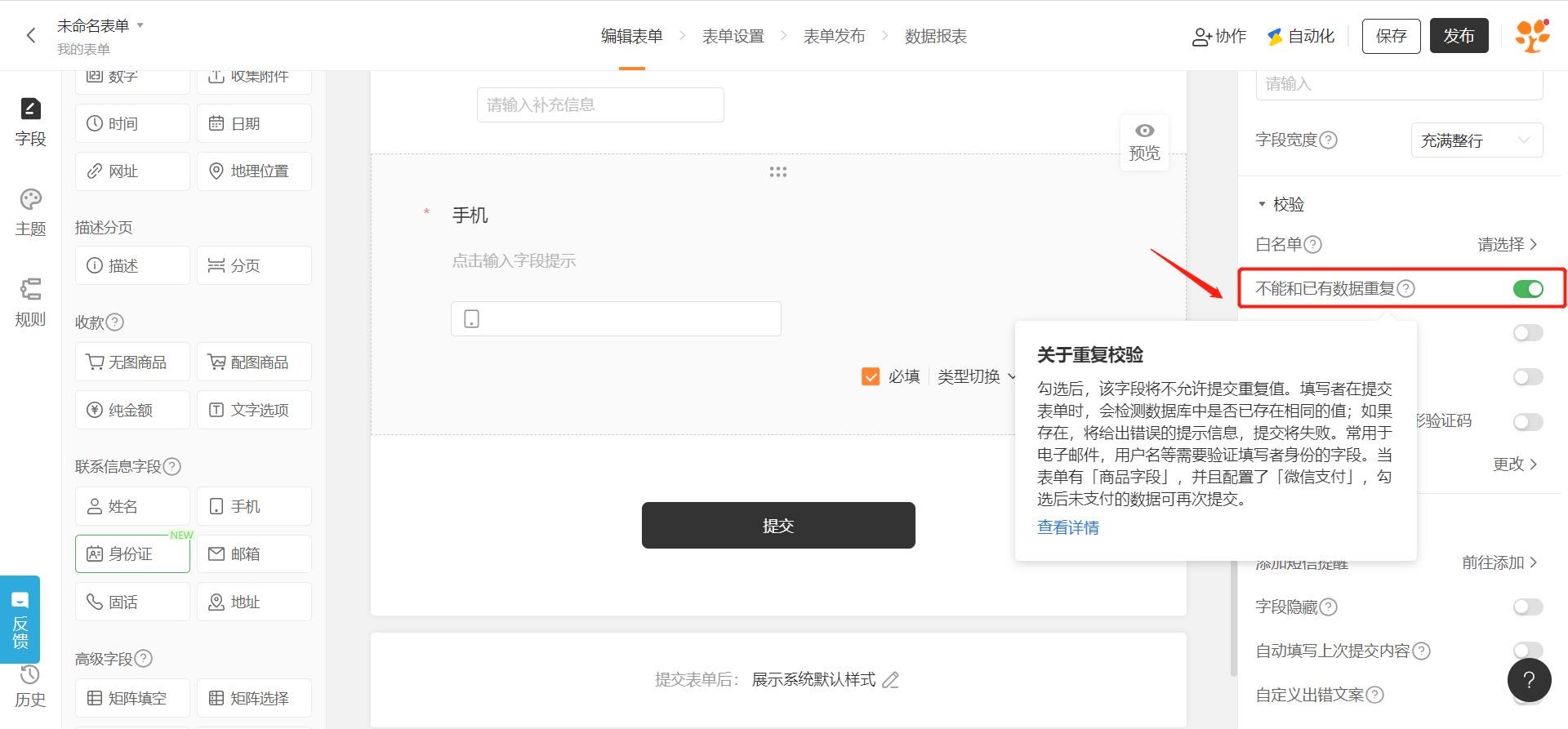1568x729 pixels.
Task: Go back with the left arrow icon
Action: point(31,35)
